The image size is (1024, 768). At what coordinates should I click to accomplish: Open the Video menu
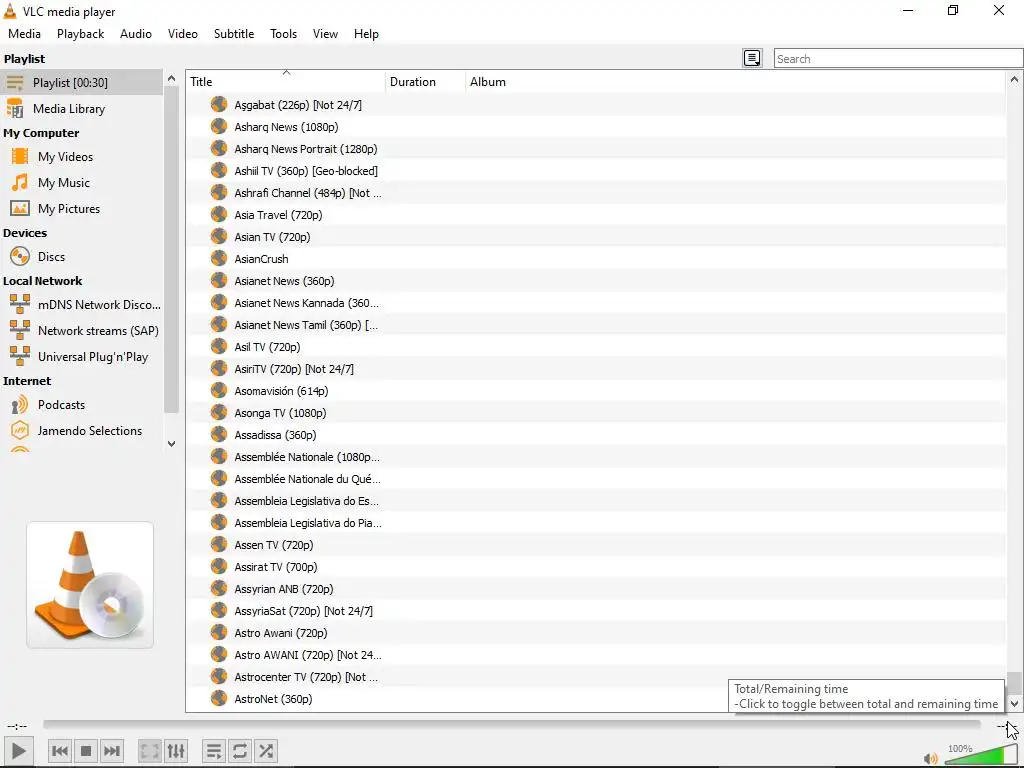tap(183, 34)
